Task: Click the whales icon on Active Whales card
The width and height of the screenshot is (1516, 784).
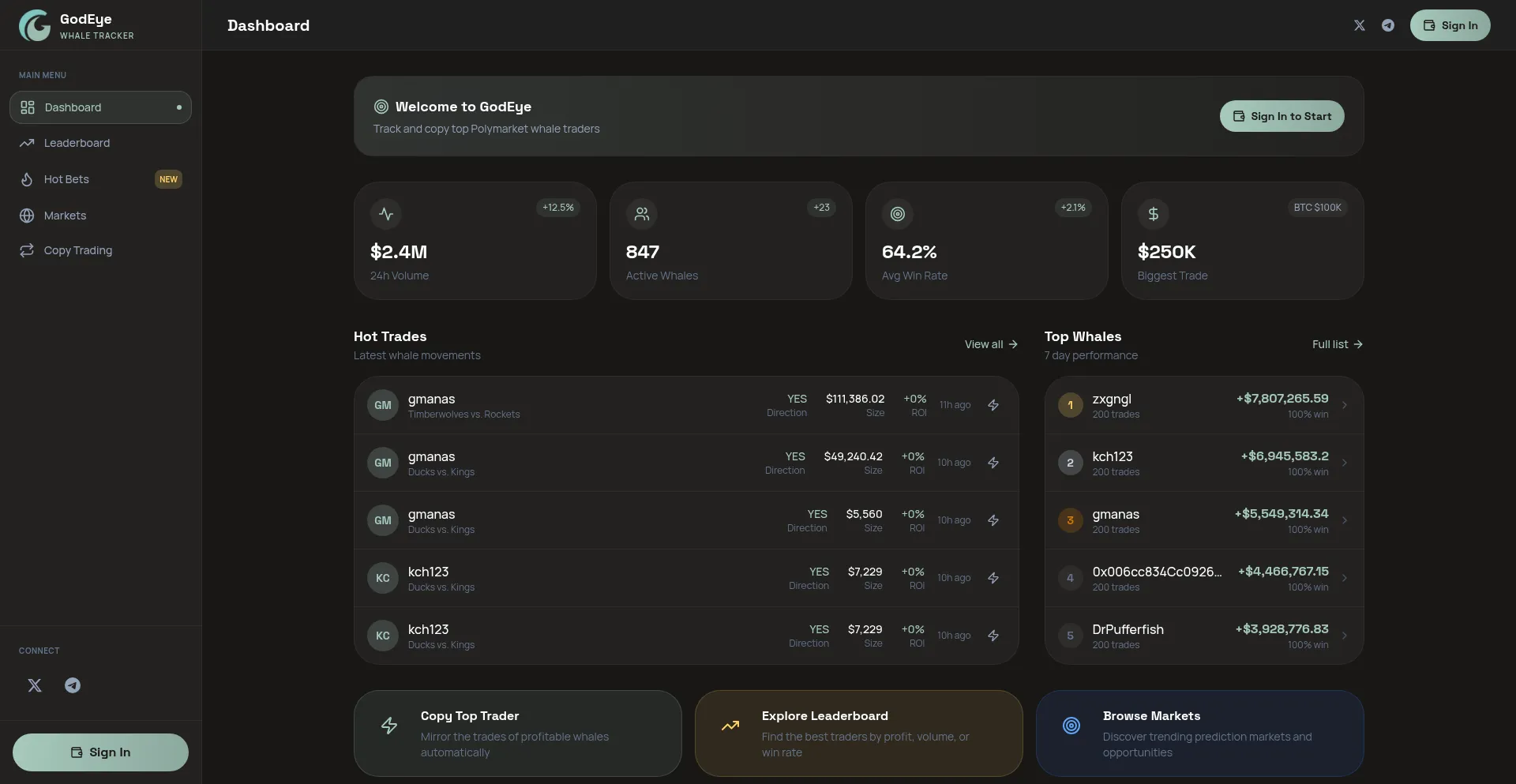Action: click(642, 214)
